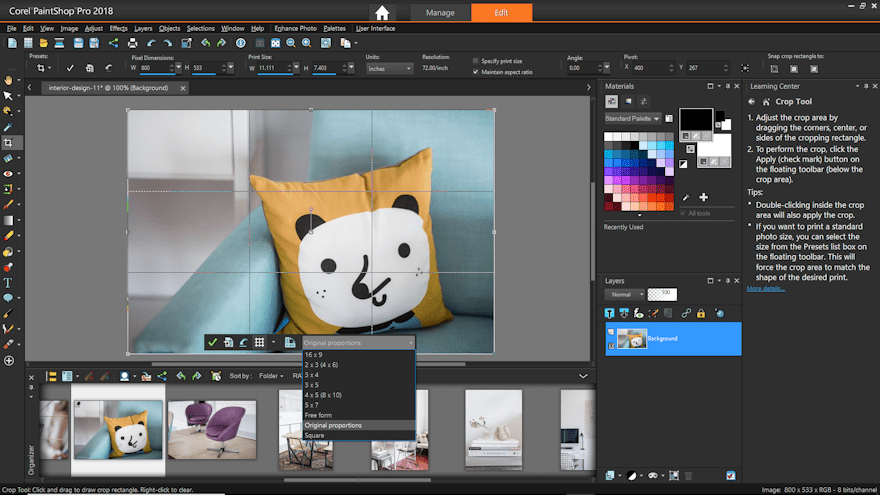Image resolution: width=880 pixels, height=495 pixels.
Task: Apply the crop with the green checkmark
Action: click(x=212, y=342)
